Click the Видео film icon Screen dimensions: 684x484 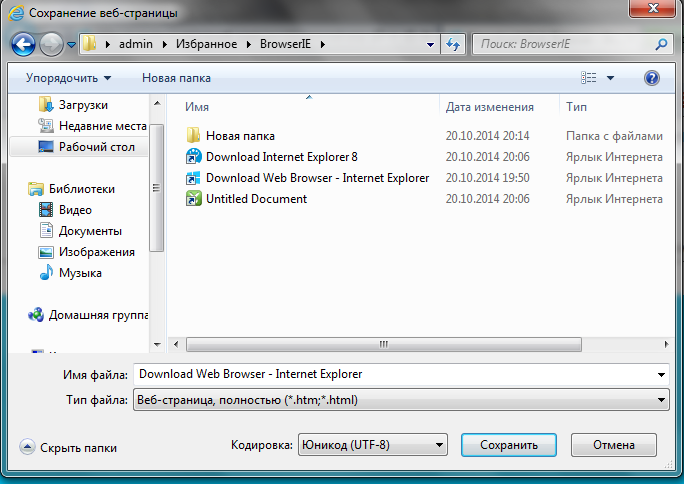pos(46,210)
